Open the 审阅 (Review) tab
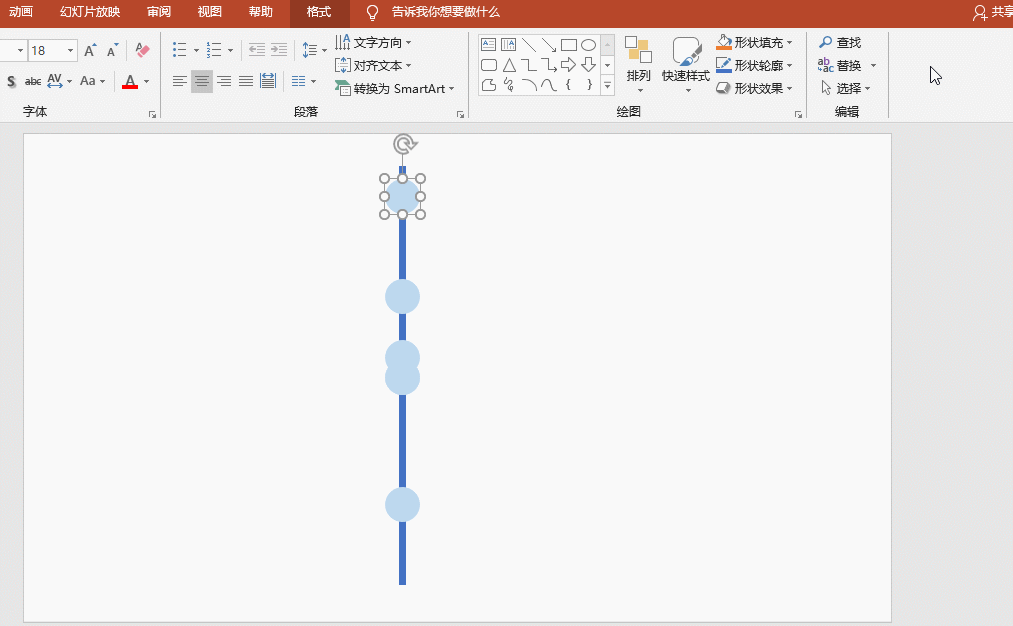This screenshot has width=1013, height=626. click(x=158, y=12)
